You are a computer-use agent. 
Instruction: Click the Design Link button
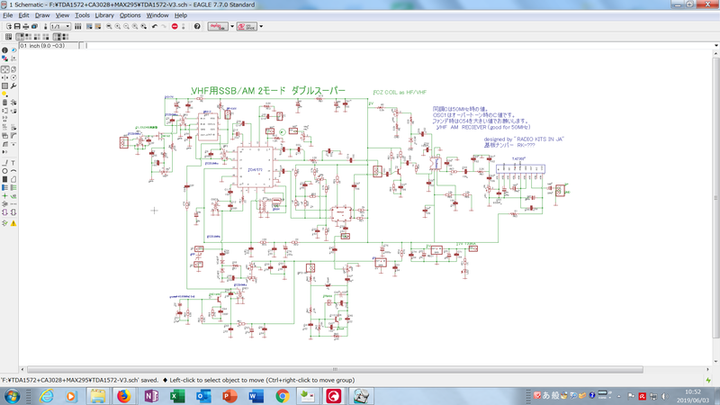pos(216,27)
